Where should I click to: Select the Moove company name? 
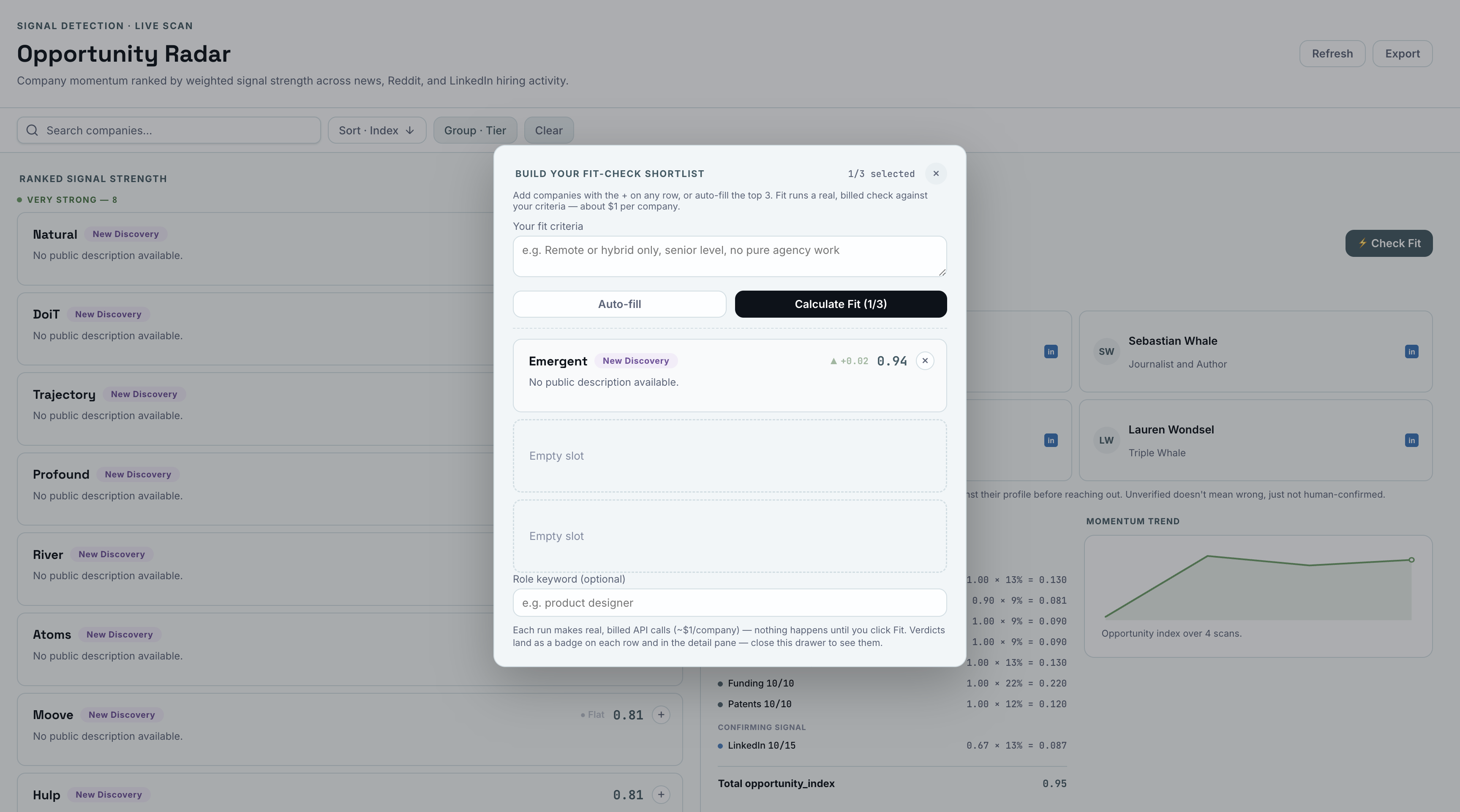[53, 715]
